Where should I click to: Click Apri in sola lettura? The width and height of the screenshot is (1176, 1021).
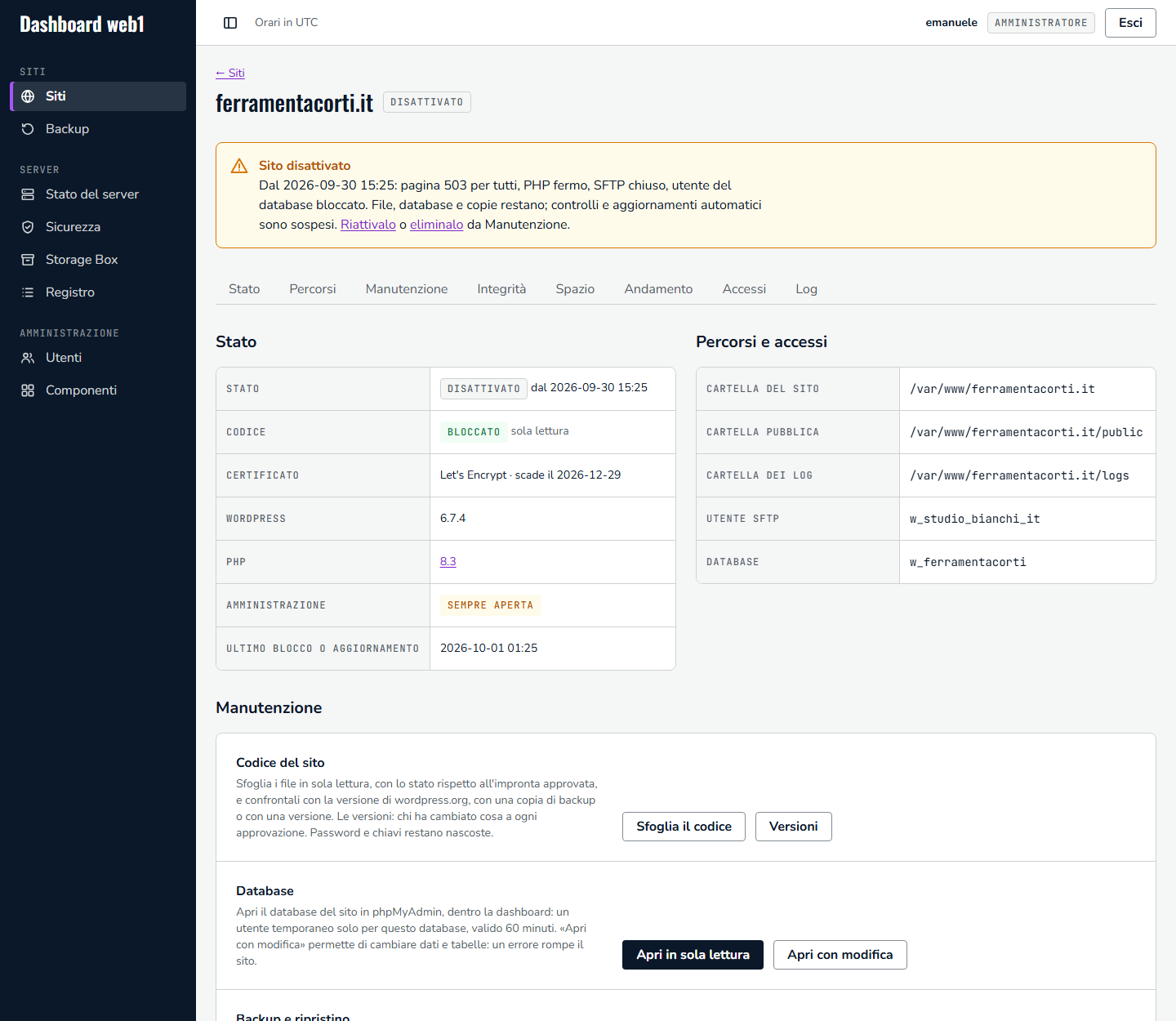pos(693,955)
